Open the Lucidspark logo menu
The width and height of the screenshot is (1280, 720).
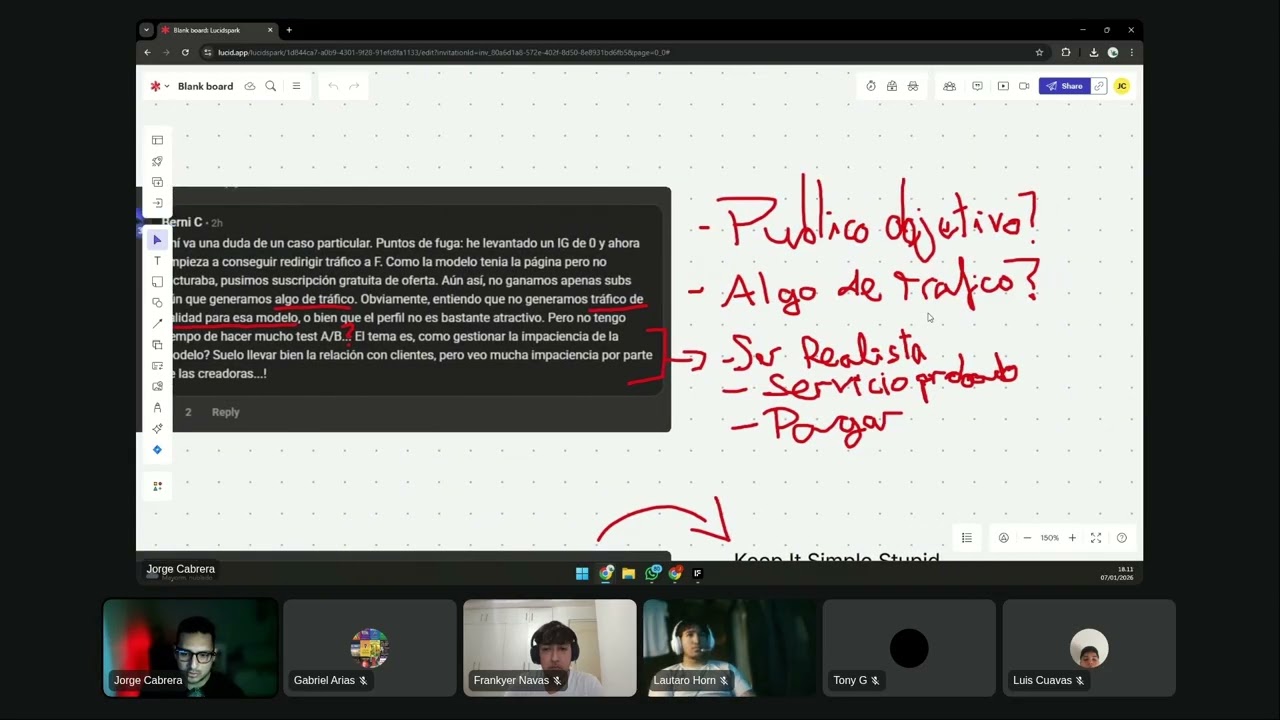point(159,86)
